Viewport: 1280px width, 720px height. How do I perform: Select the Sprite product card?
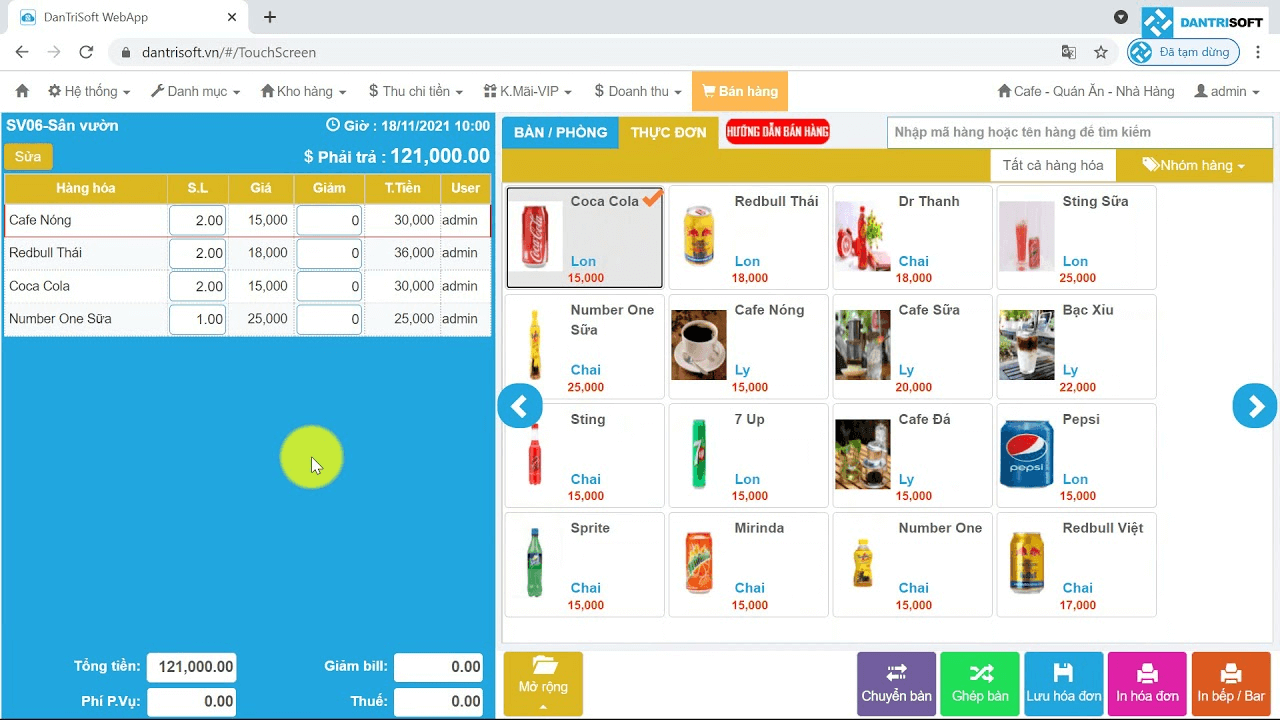[585, 564]
